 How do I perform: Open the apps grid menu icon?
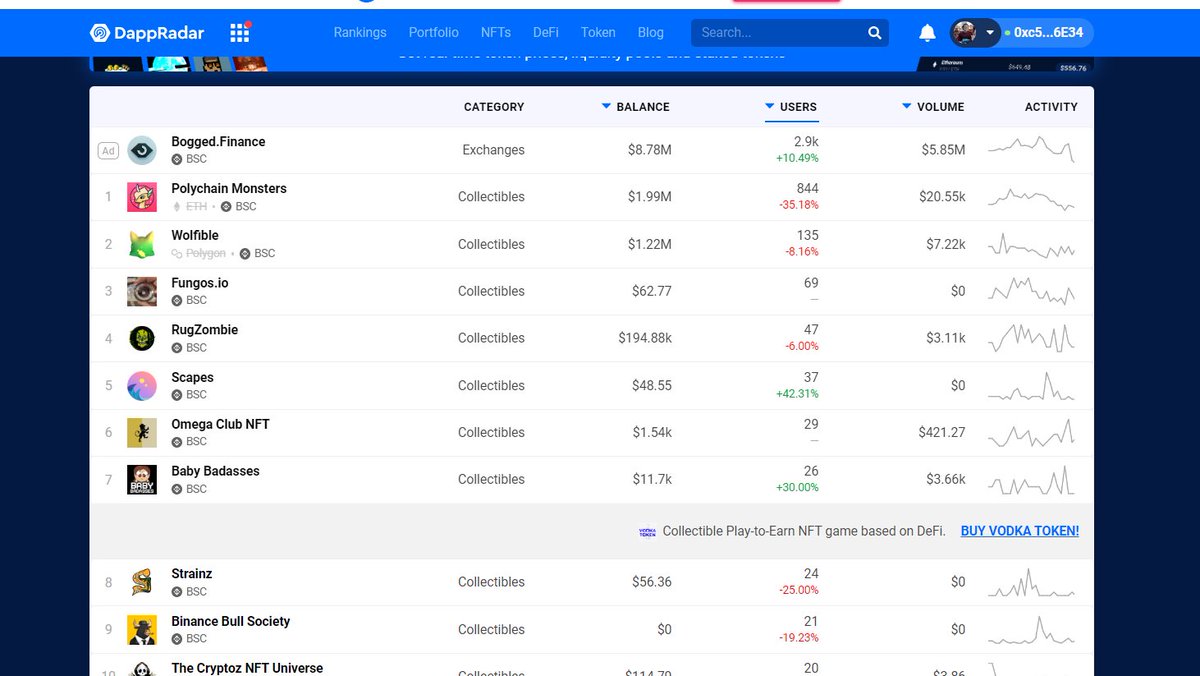coord(240,33)
